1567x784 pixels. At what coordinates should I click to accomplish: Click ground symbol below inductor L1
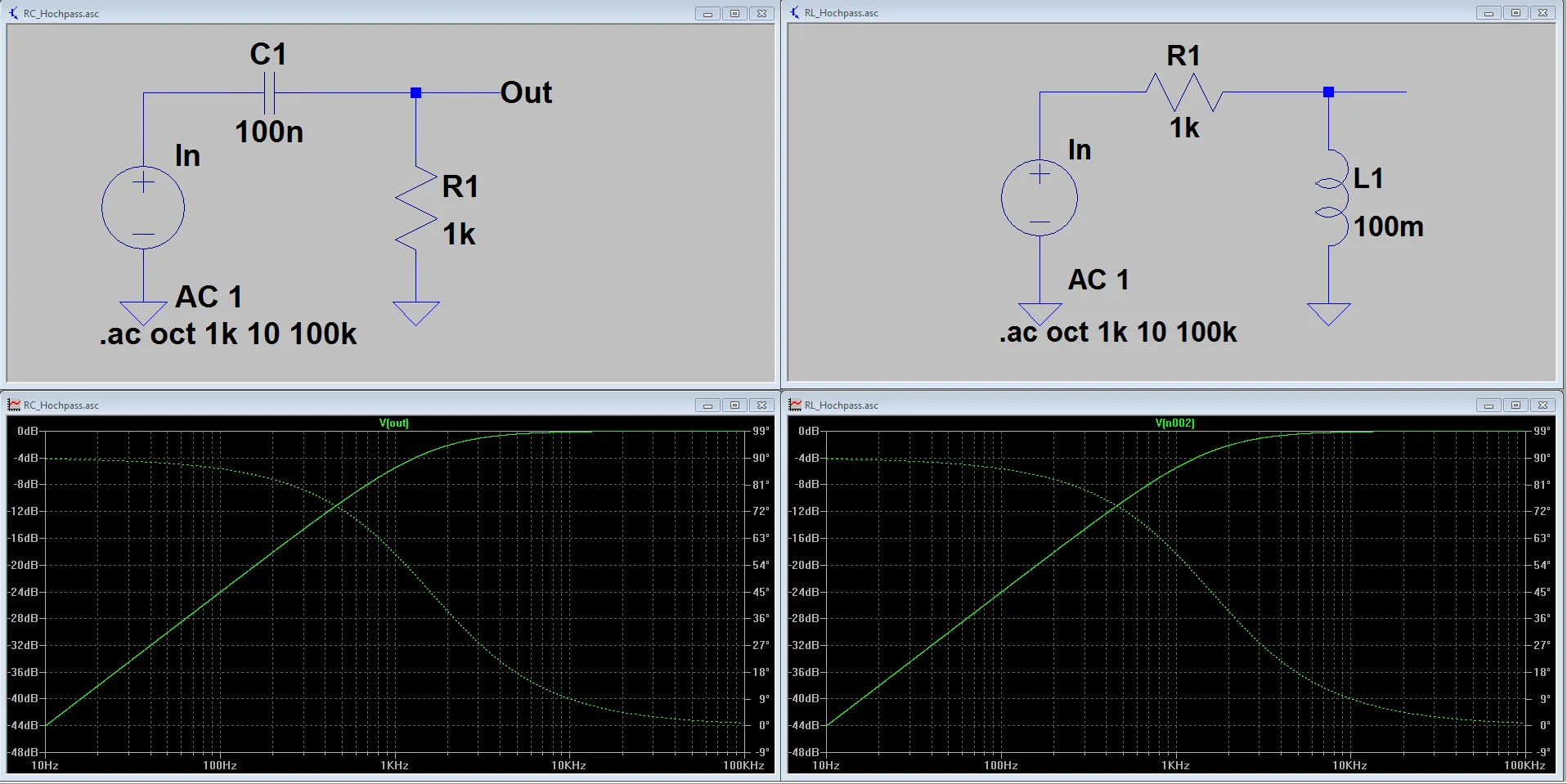pos(1328,313)
